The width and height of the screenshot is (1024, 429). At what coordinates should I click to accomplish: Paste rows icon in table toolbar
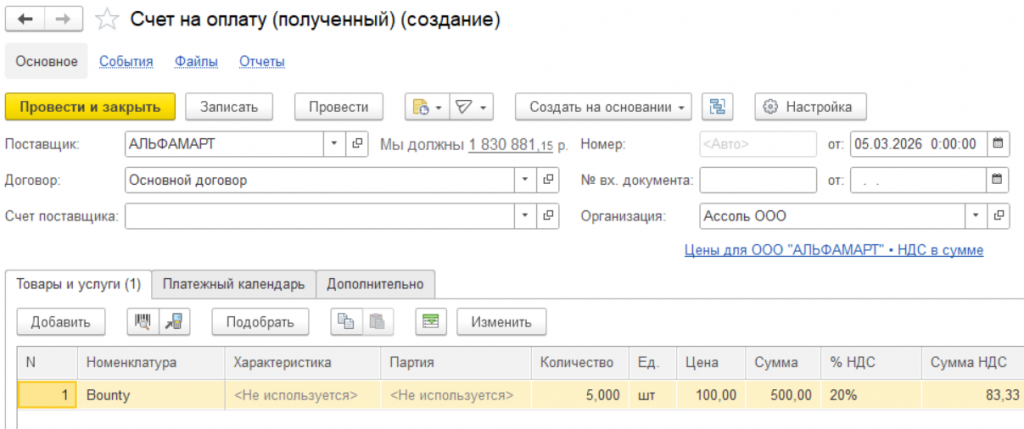377,321
